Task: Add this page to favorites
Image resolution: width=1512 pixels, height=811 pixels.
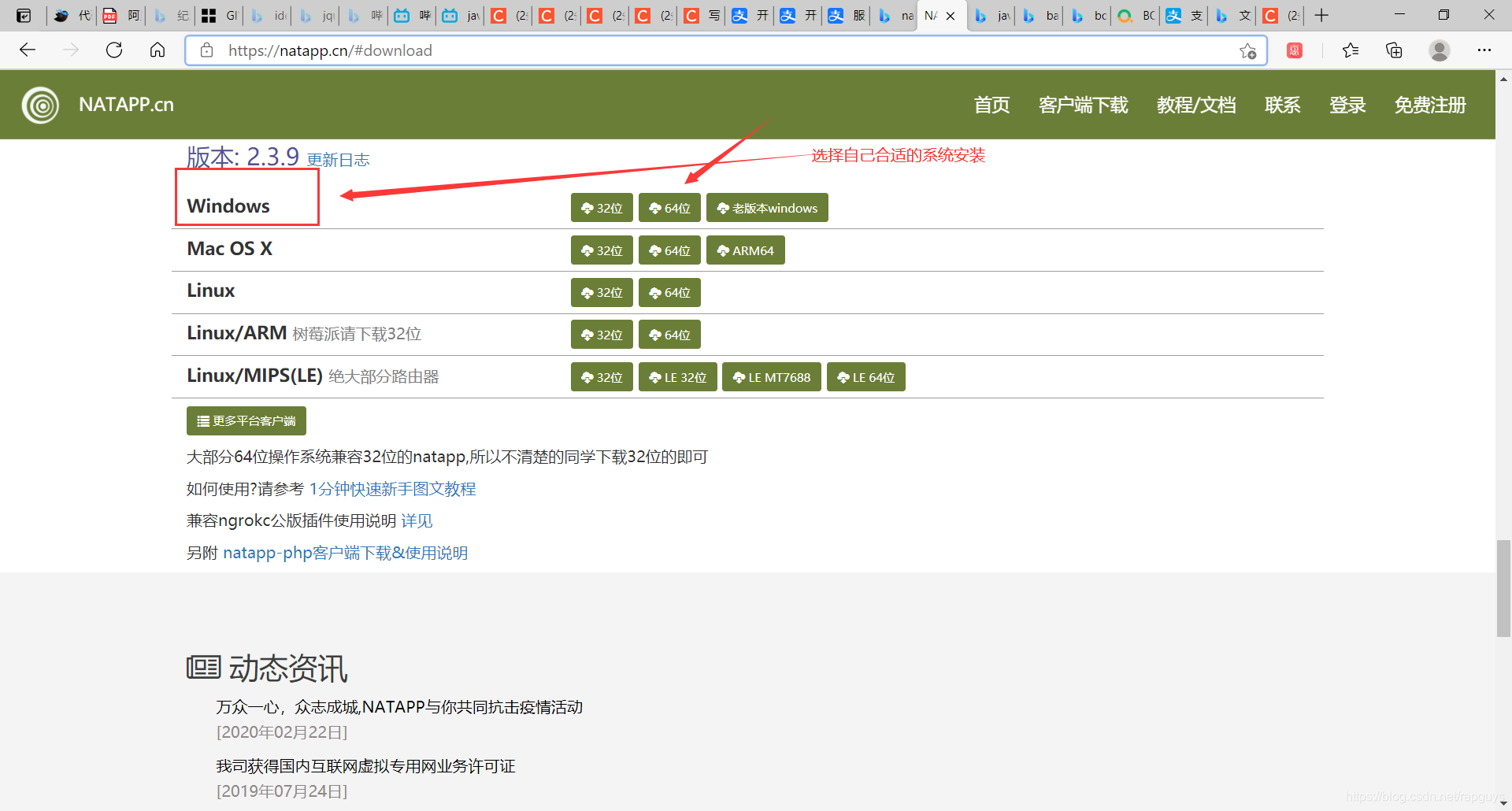Action: pyautogui.click(x=1247, y=51)
